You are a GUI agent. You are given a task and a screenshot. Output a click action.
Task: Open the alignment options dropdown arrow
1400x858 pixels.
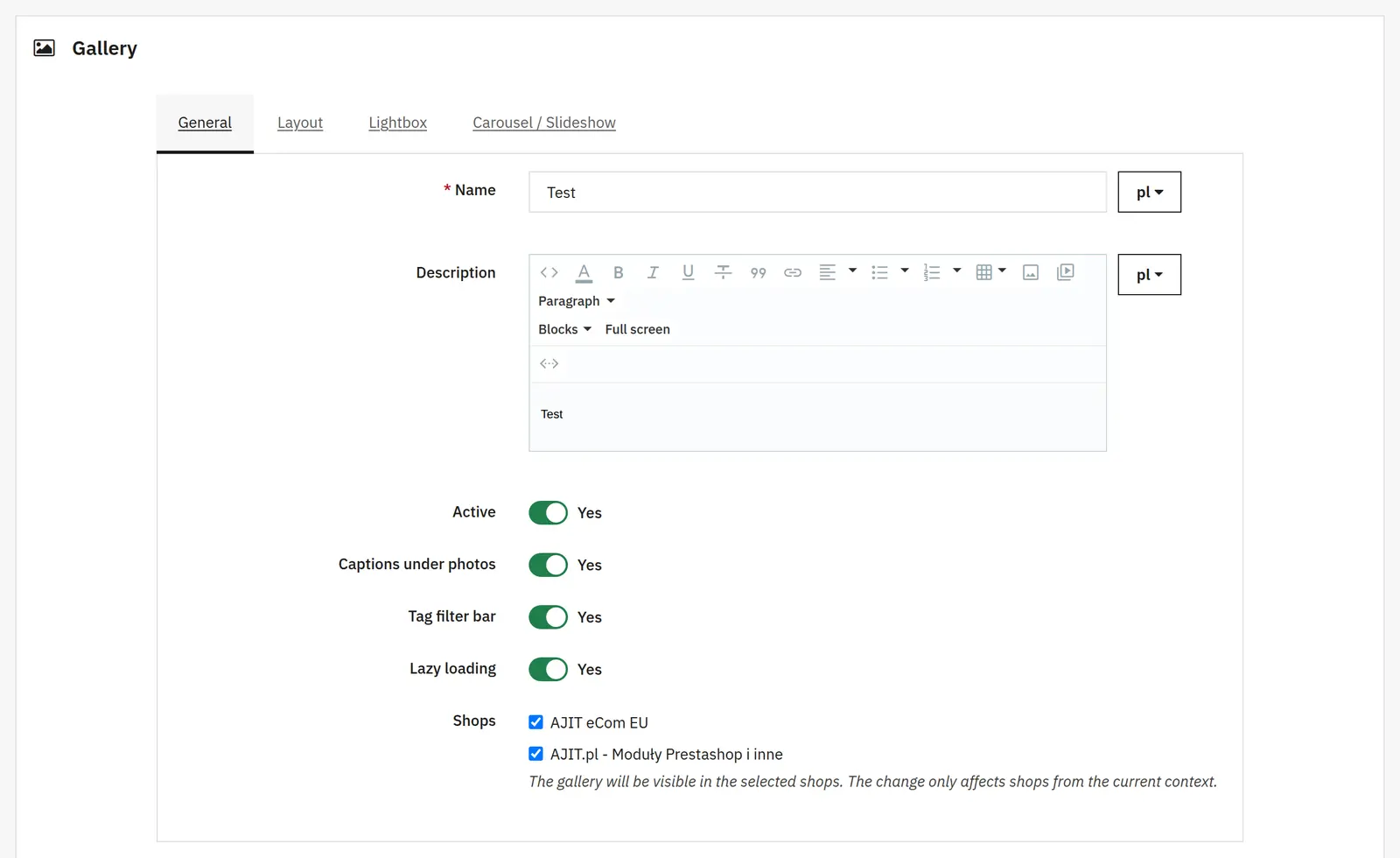tap(852, 271)
